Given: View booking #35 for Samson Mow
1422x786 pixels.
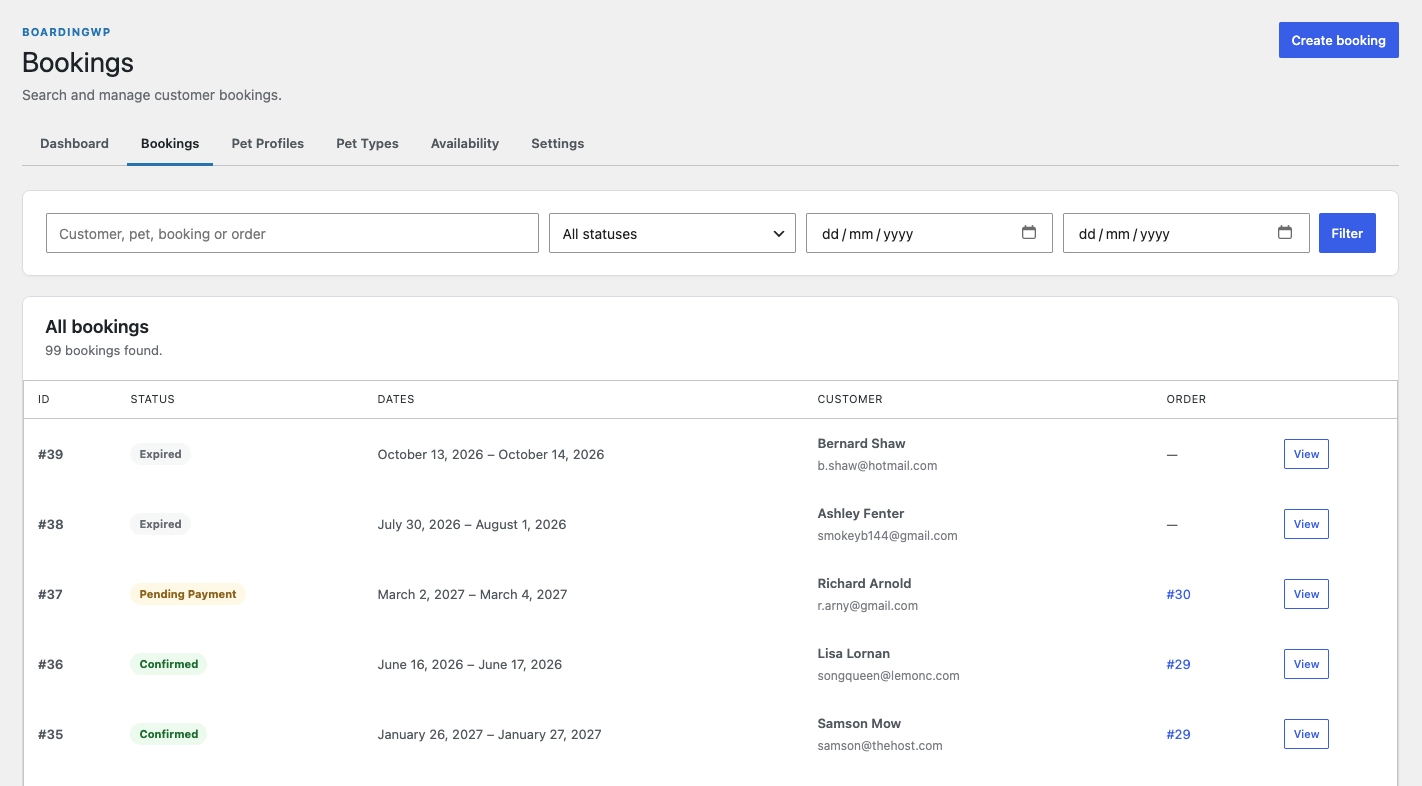Looking at the screenshot, I should (1306, 734).
